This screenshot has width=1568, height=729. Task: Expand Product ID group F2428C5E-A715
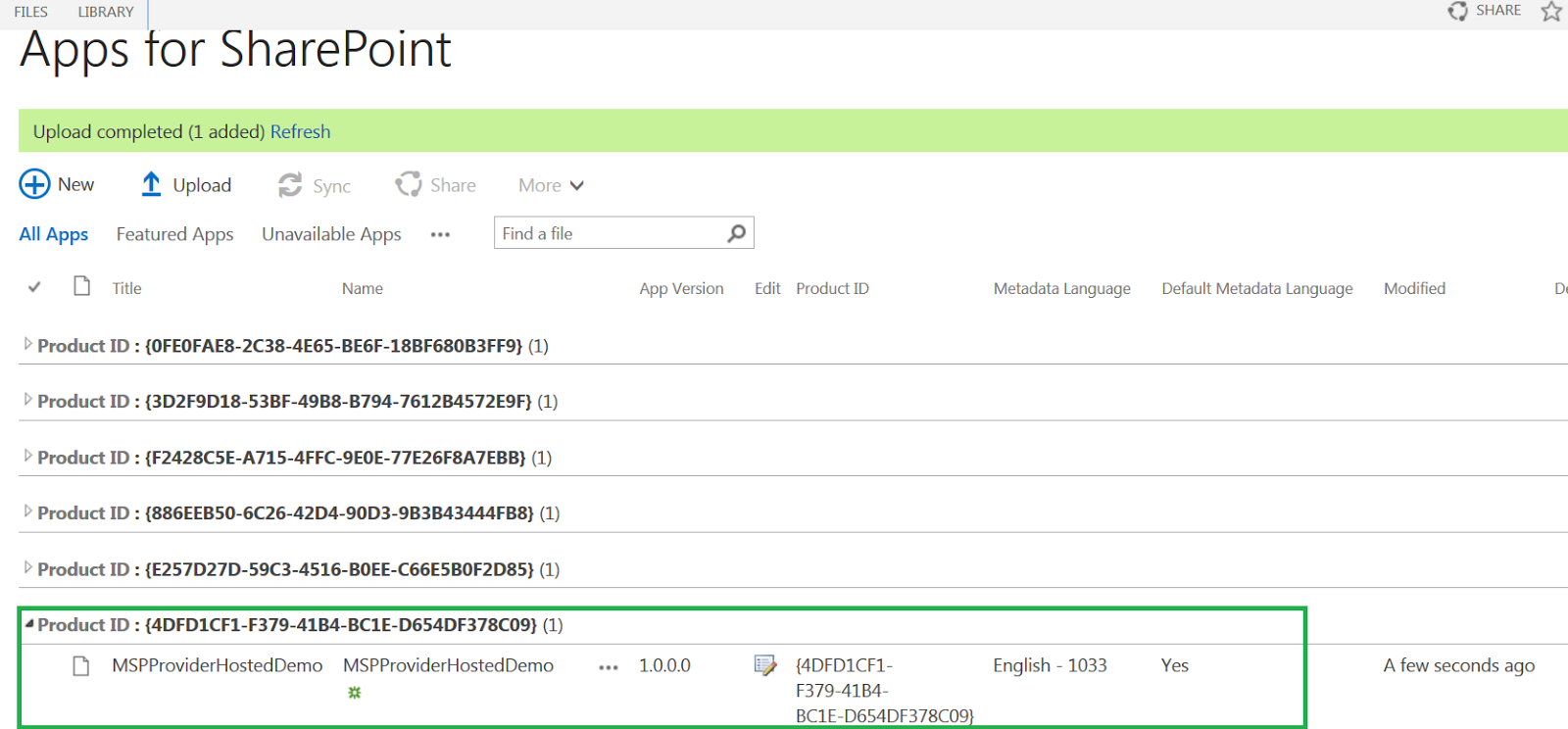pos(27,456)
